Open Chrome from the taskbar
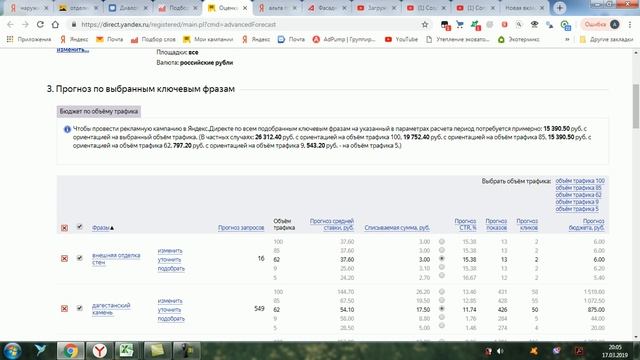 tap(70, 351)
